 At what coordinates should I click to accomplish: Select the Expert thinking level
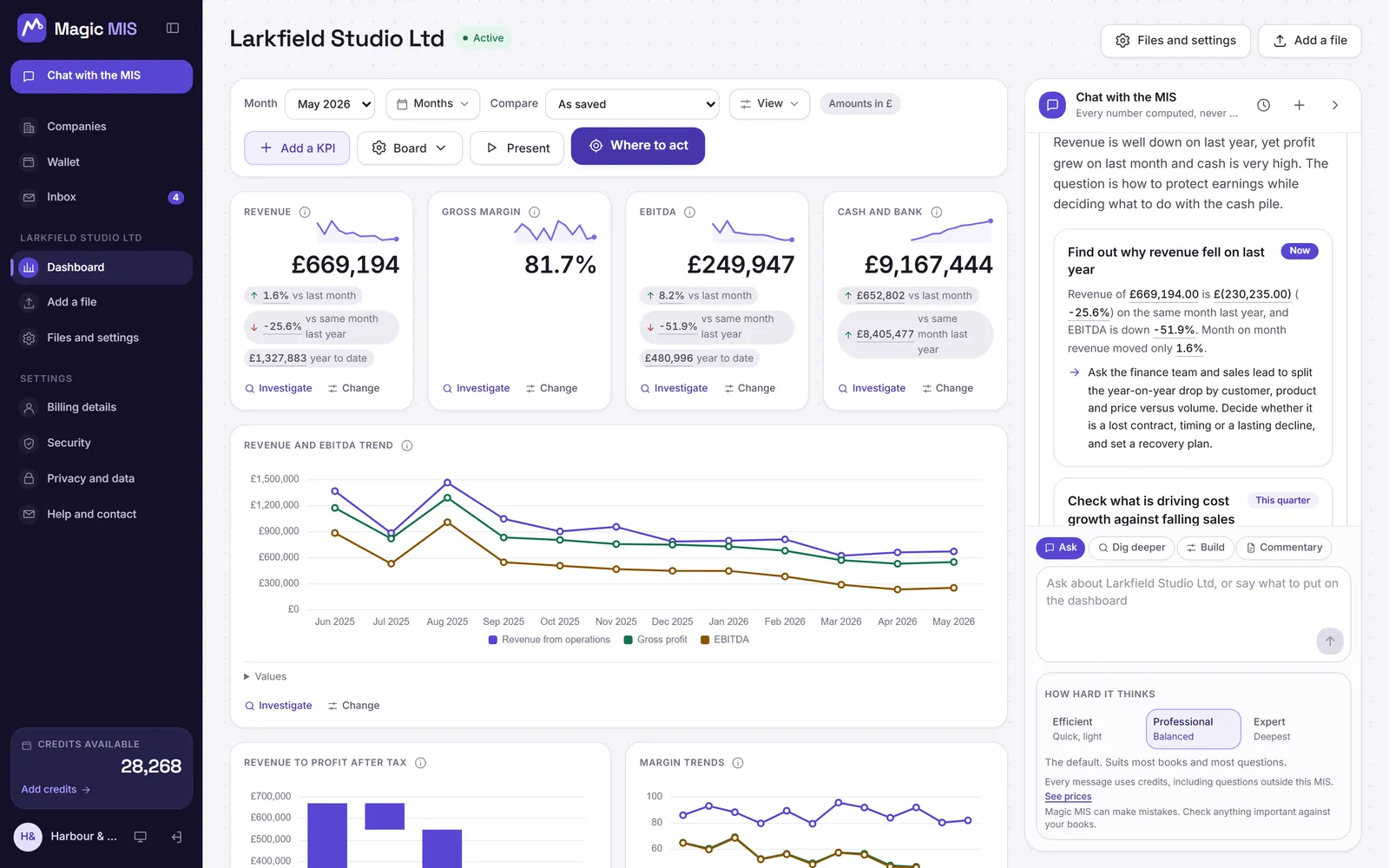(x=1293, y=729)
